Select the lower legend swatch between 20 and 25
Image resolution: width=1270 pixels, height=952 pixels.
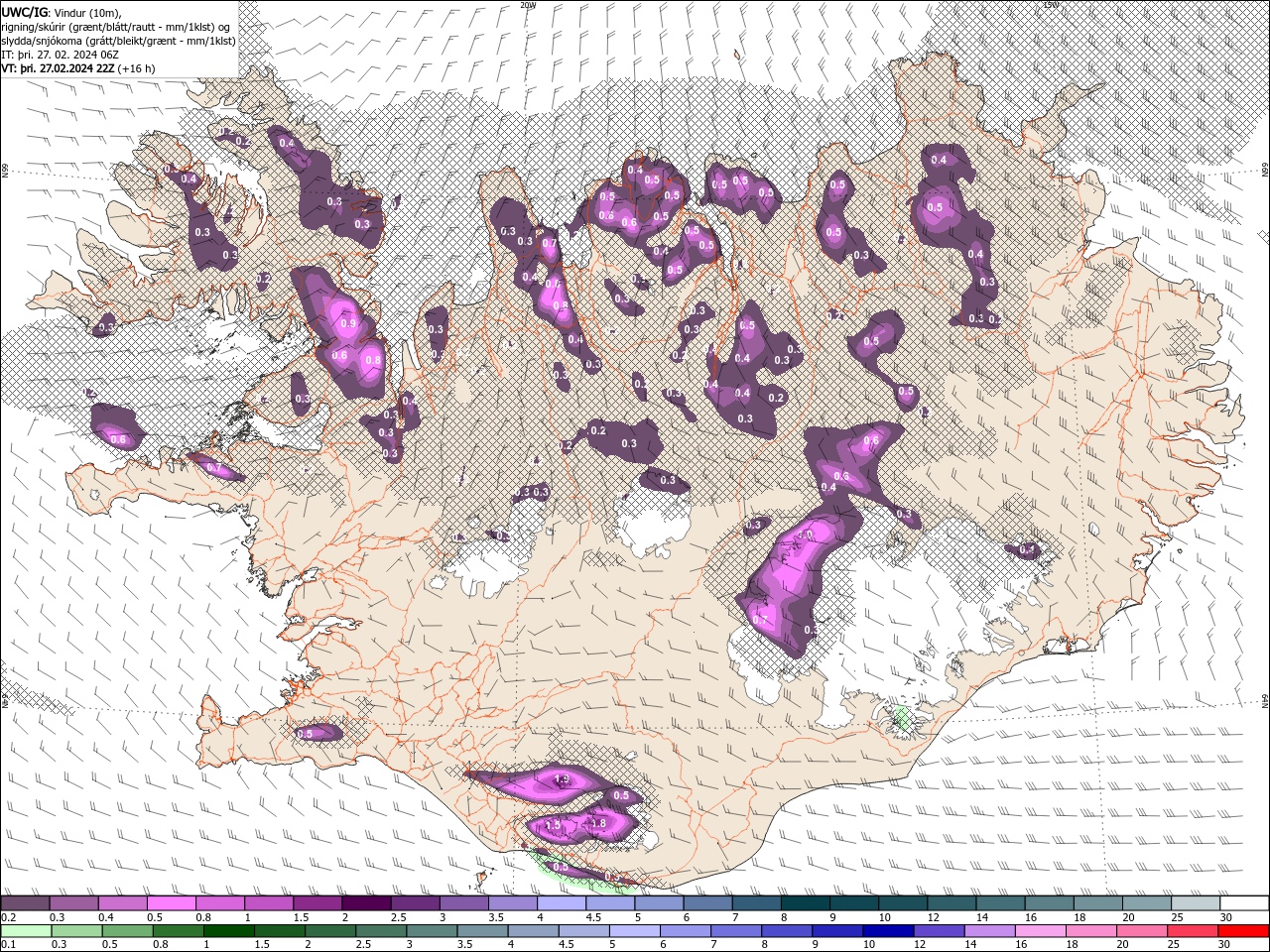coord(1140,931)
